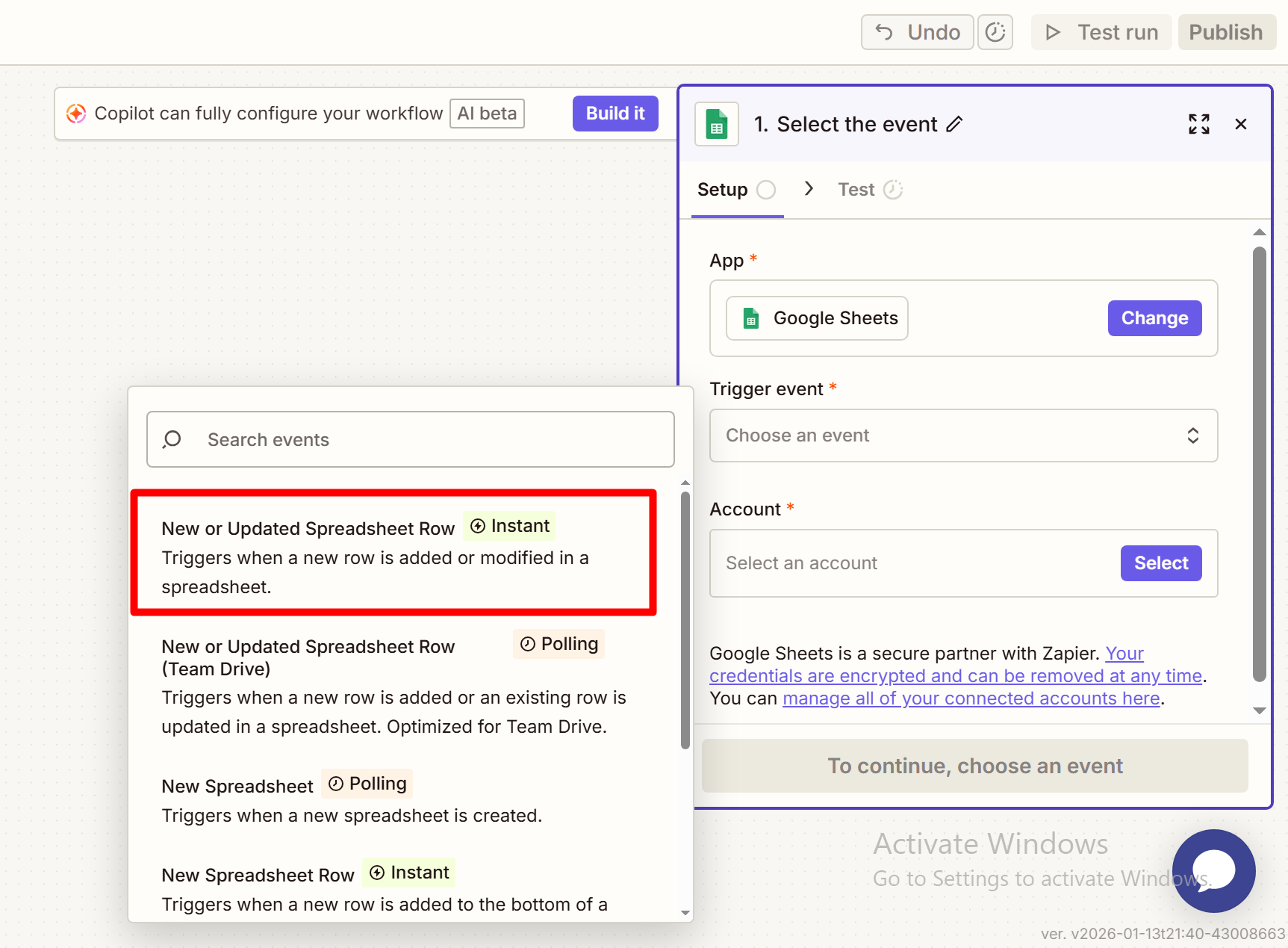Expand the step panel to fullscreen
This screenshot has height=948, width=1288.
coord(1199,124)
